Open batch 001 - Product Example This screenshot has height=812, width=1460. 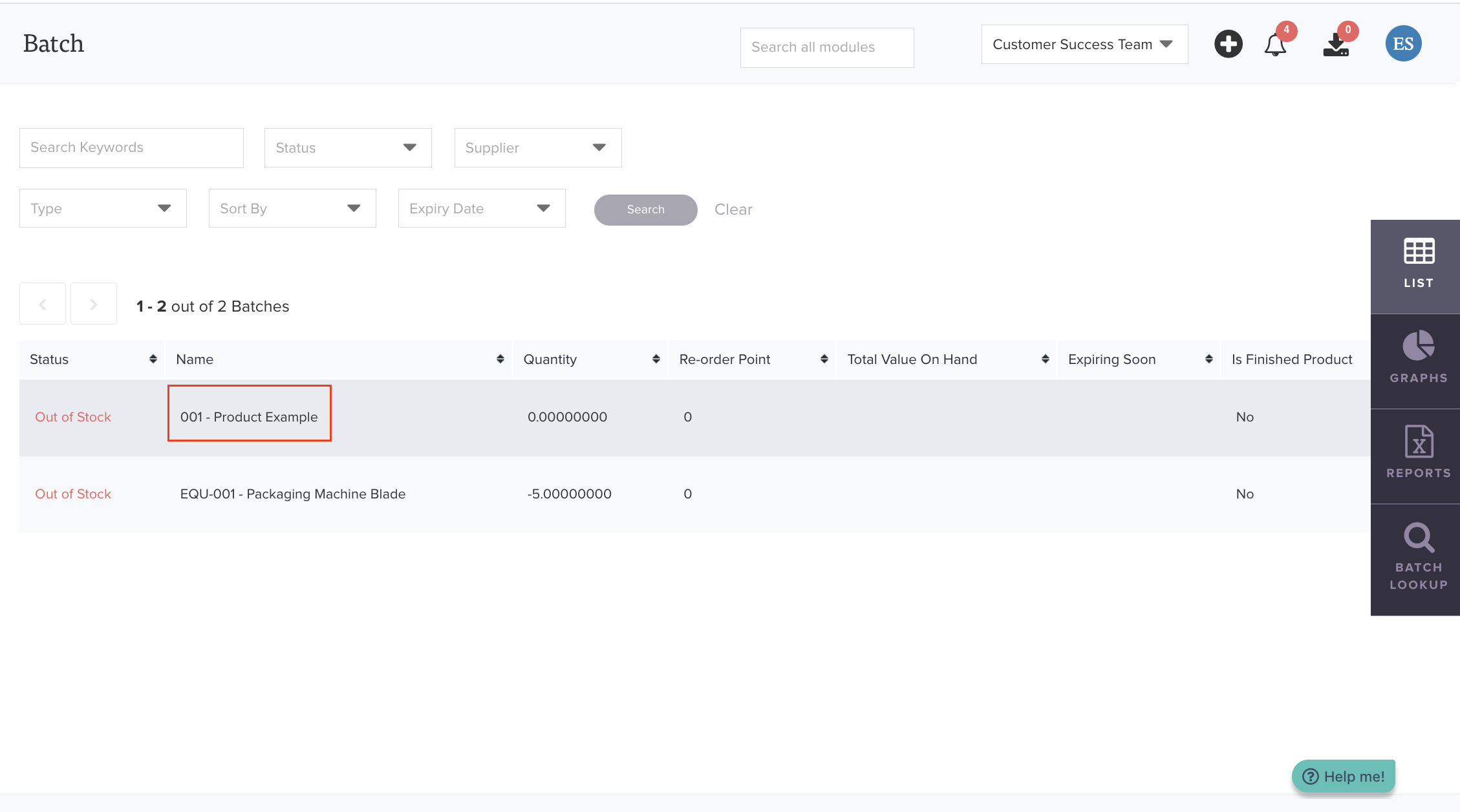coord(249,417)
